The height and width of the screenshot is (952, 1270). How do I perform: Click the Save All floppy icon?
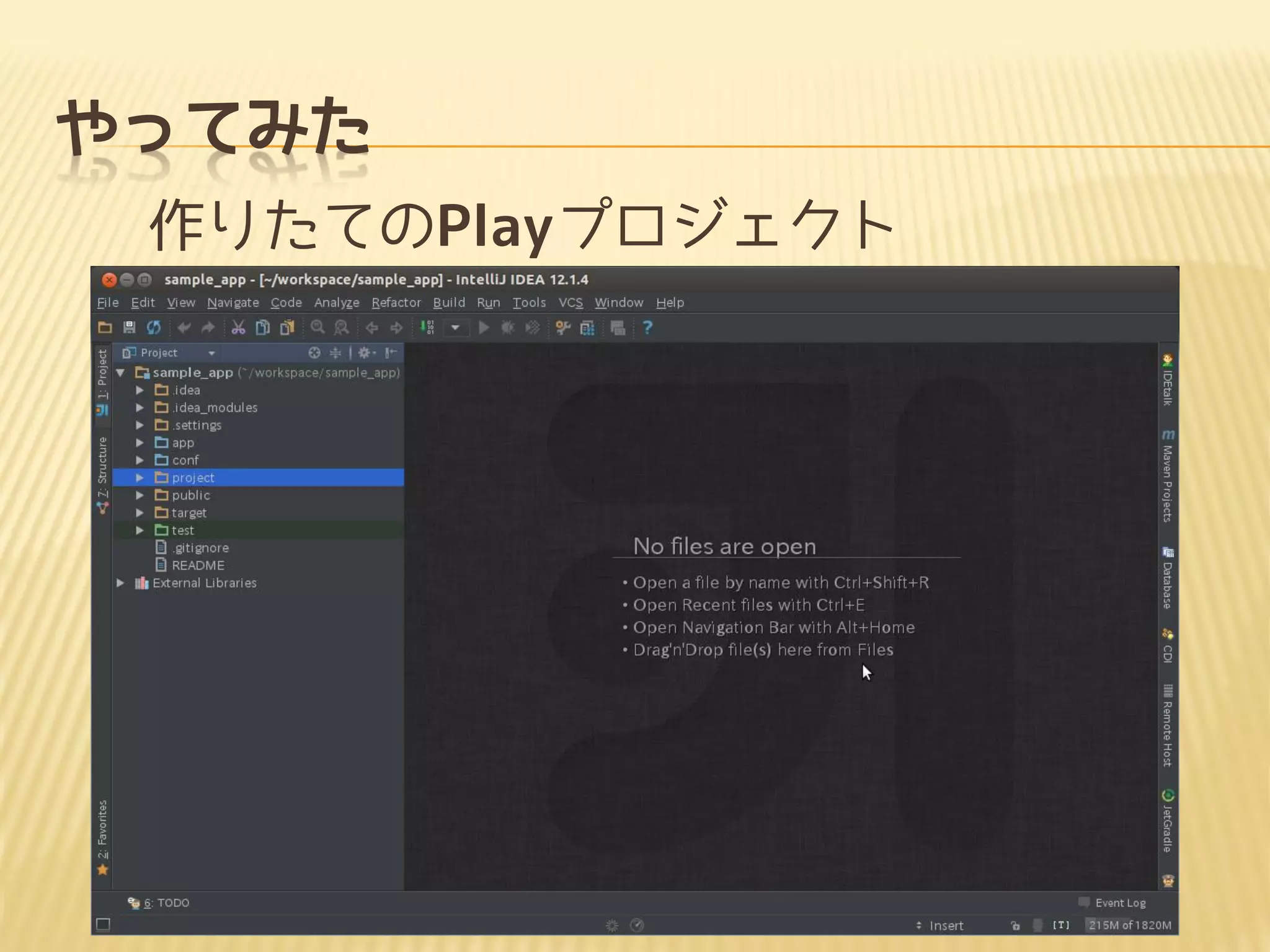click(129, 327)
